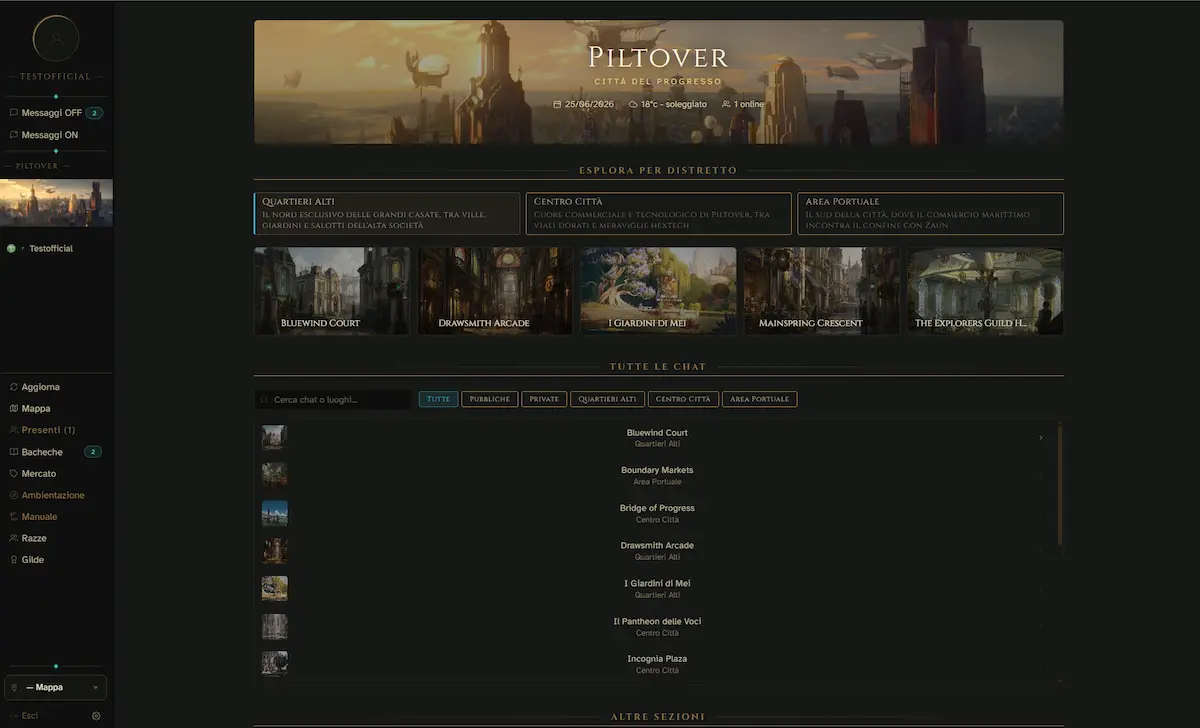Screen dimensions: 1200x728
Task: Click the Testofficial user in online list
Action: [51, 248]
